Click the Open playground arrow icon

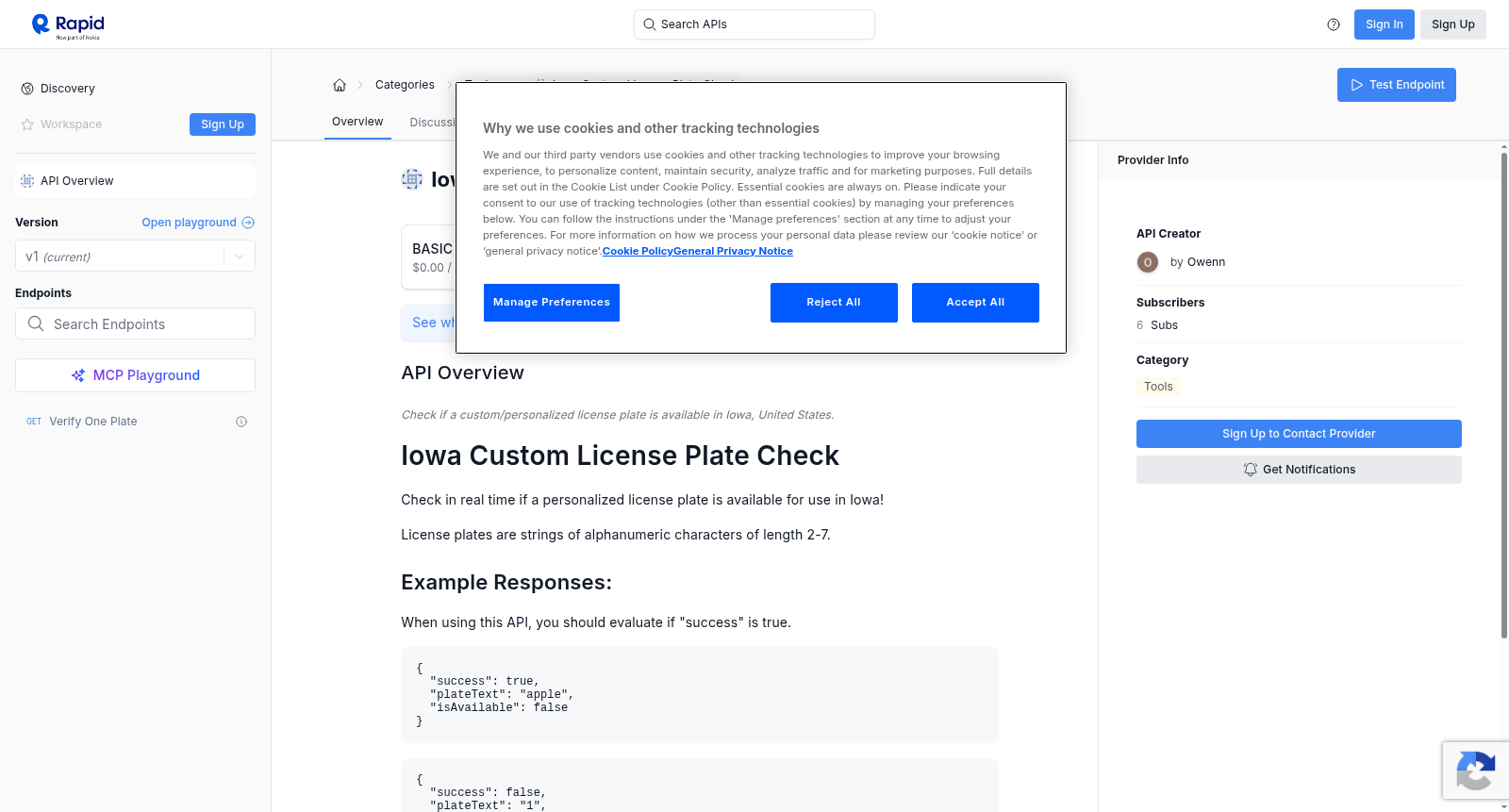(x=248, y=223)
